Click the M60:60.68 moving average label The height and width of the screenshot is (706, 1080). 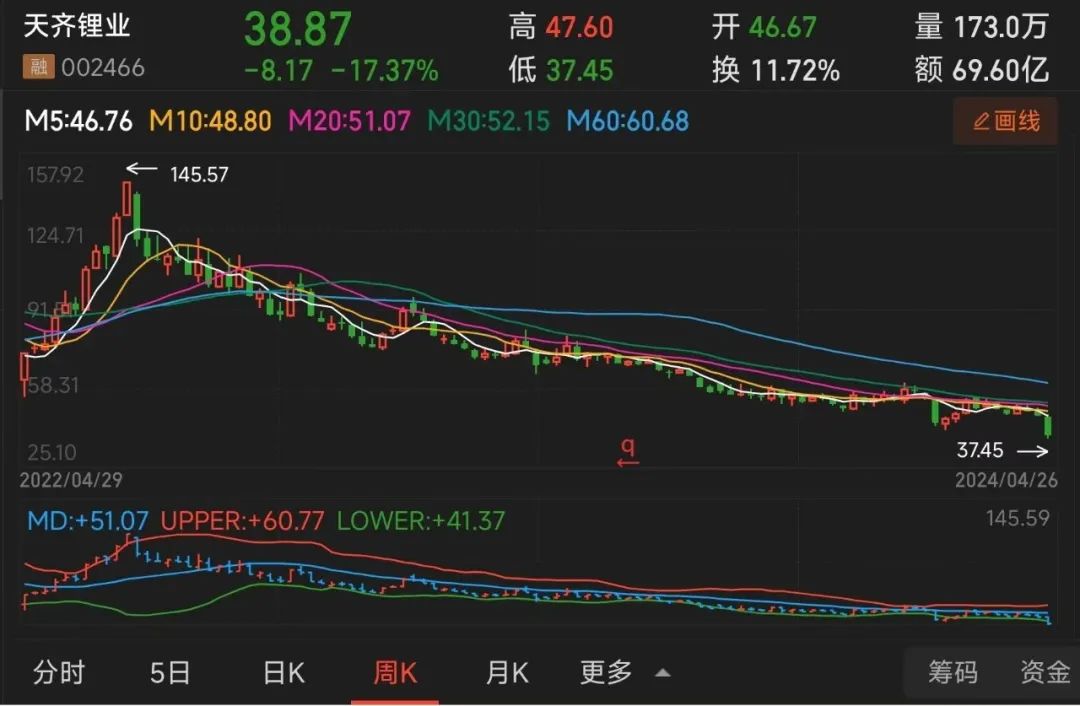[x=627, y=121]
